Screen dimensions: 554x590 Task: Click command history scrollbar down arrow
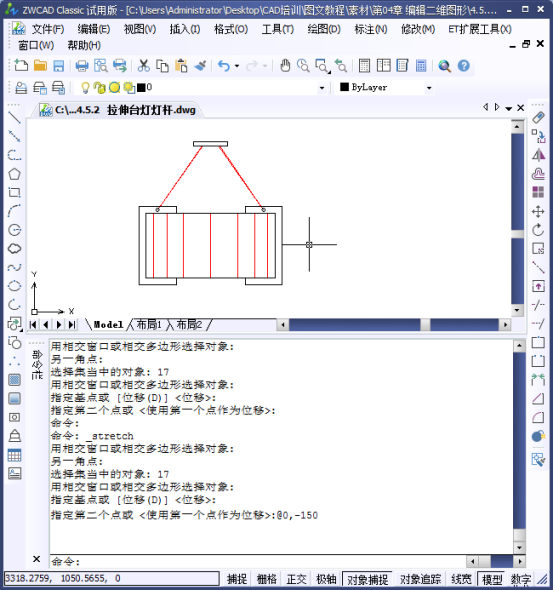tap(519, 547)
